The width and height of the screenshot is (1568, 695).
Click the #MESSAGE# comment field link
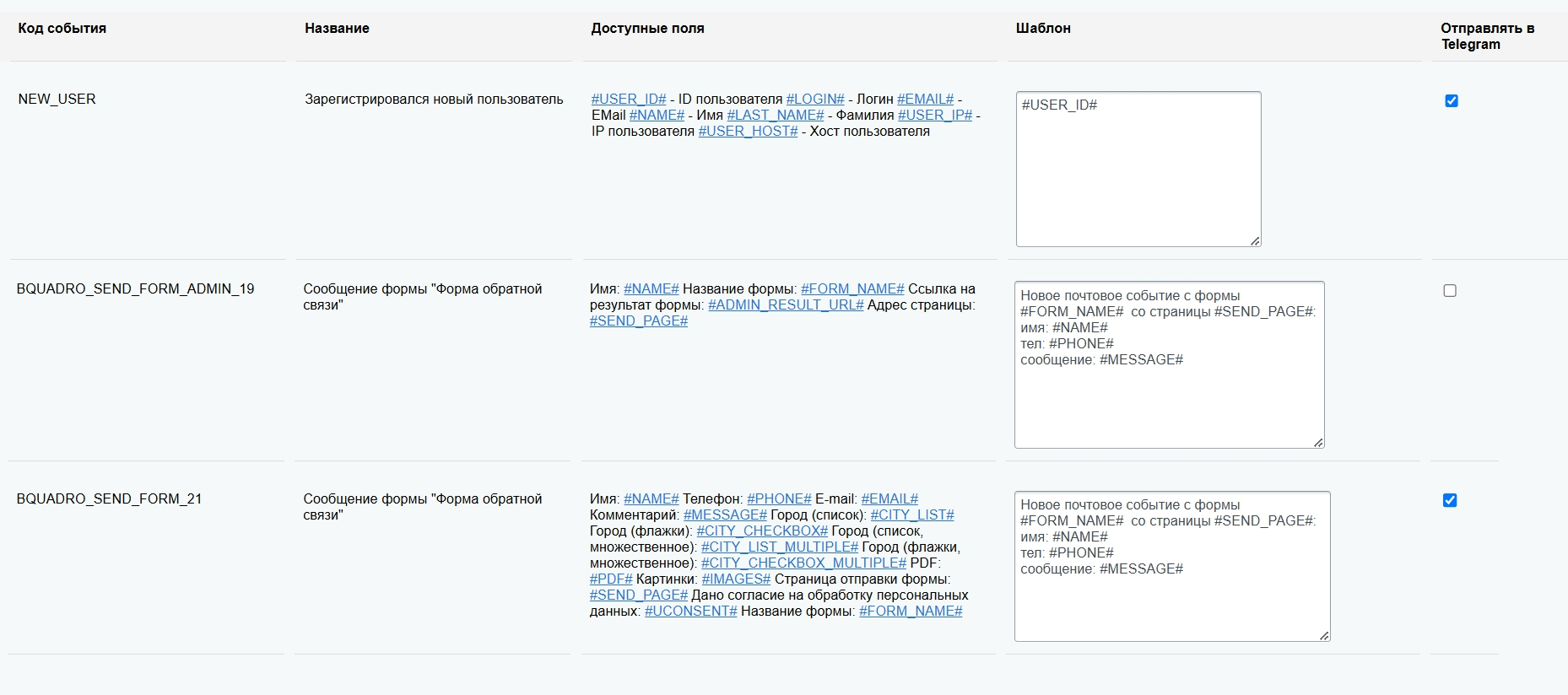click(724, 515)
